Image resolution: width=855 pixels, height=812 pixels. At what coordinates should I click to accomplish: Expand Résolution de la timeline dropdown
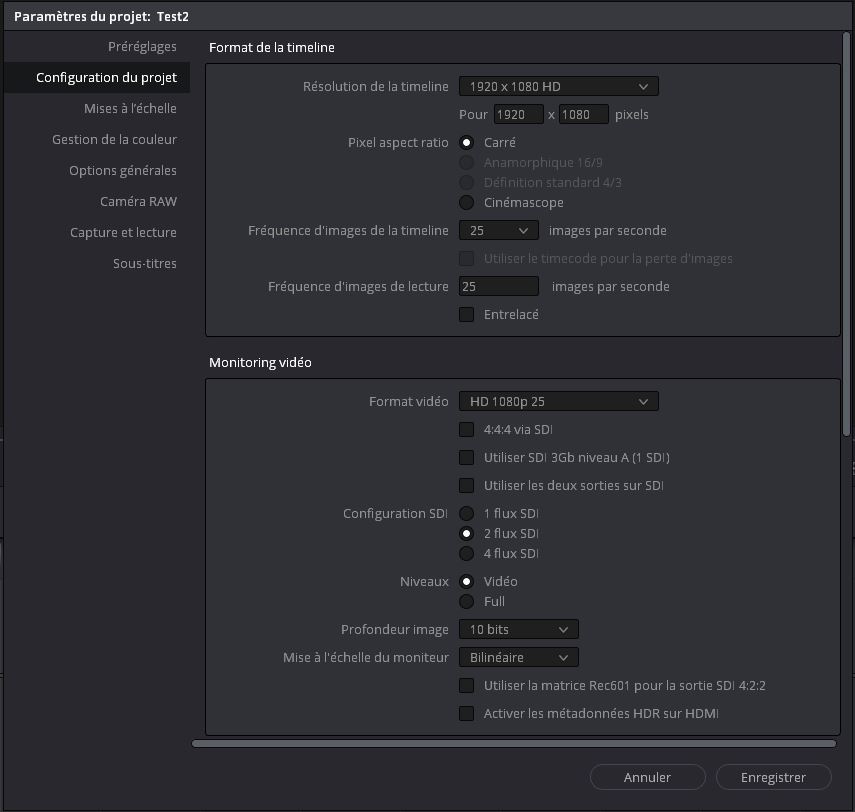558,87
